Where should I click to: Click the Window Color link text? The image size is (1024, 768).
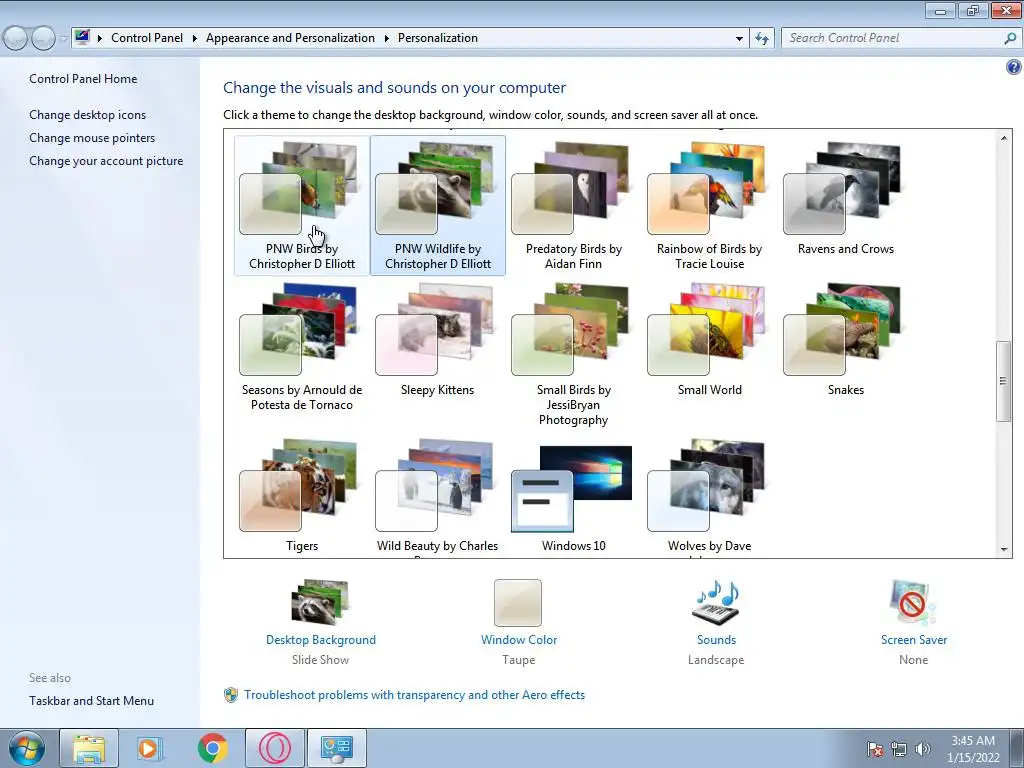(x=519, y=640)
